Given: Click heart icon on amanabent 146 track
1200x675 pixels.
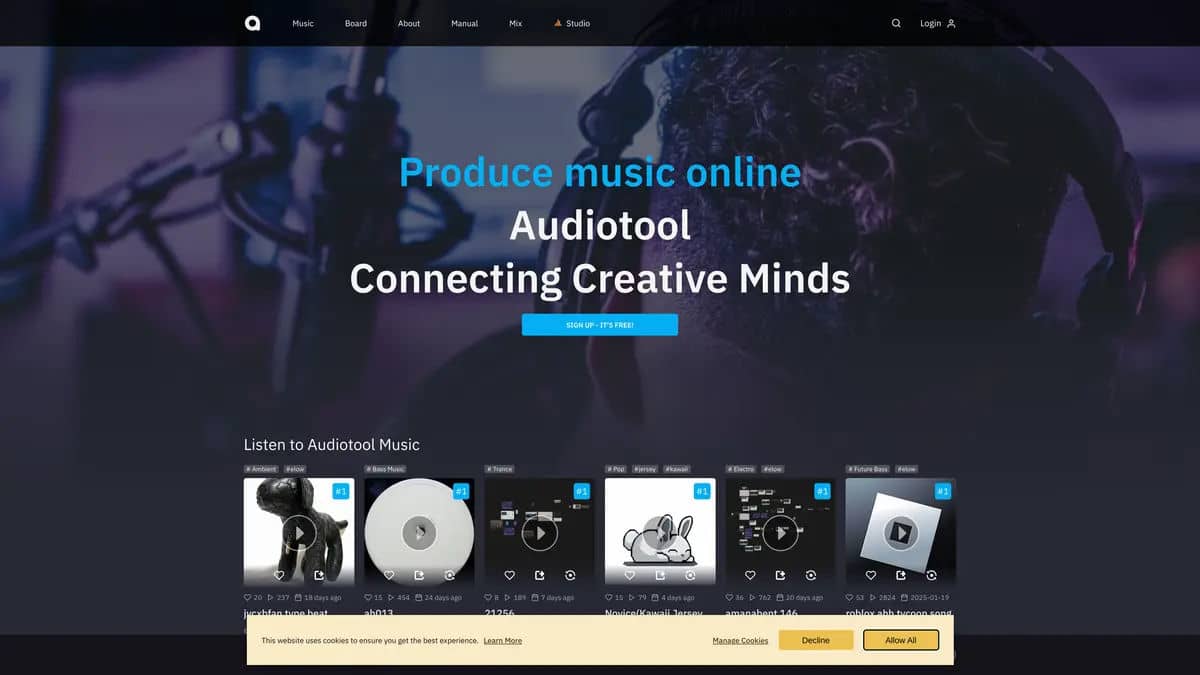Looking at the screenshot, I should coord(750,575).
